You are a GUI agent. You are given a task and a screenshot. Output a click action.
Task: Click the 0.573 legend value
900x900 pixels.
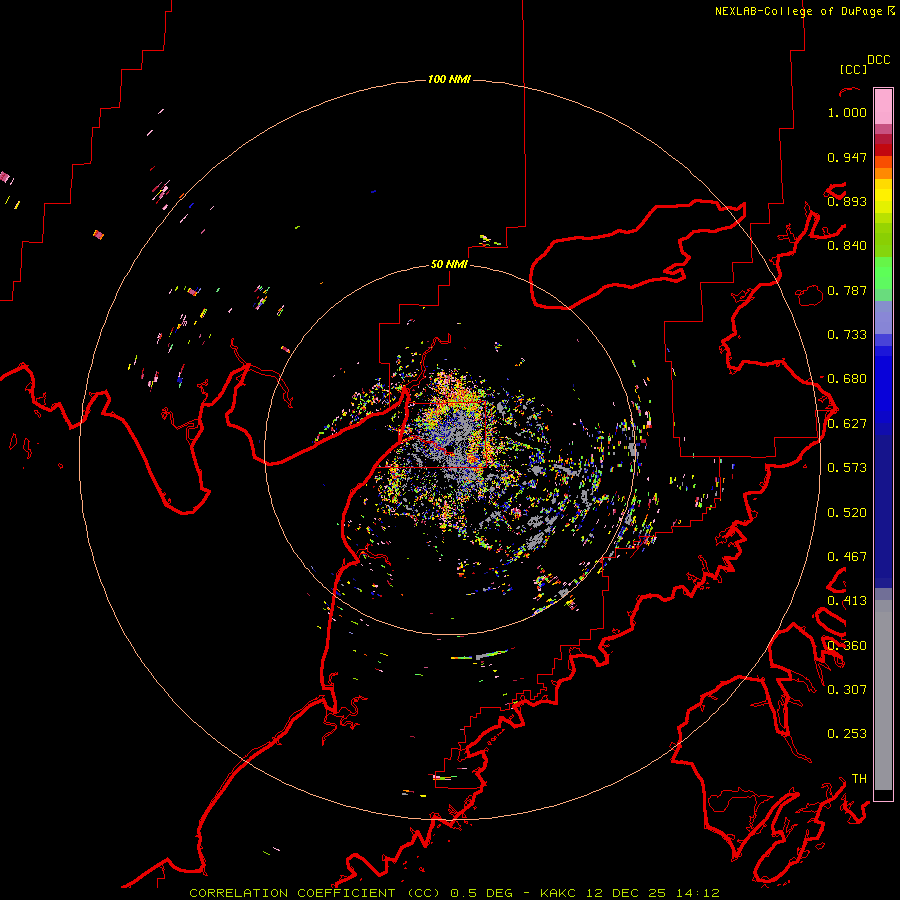pos(847,468)
